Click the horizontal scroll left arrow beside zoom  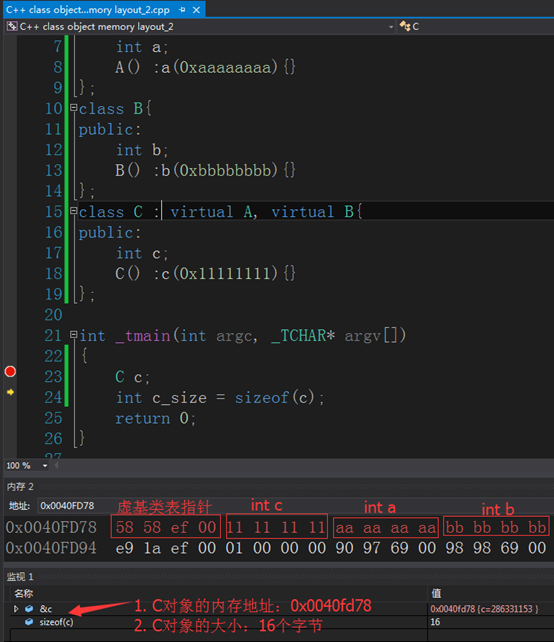coord(57,465)
